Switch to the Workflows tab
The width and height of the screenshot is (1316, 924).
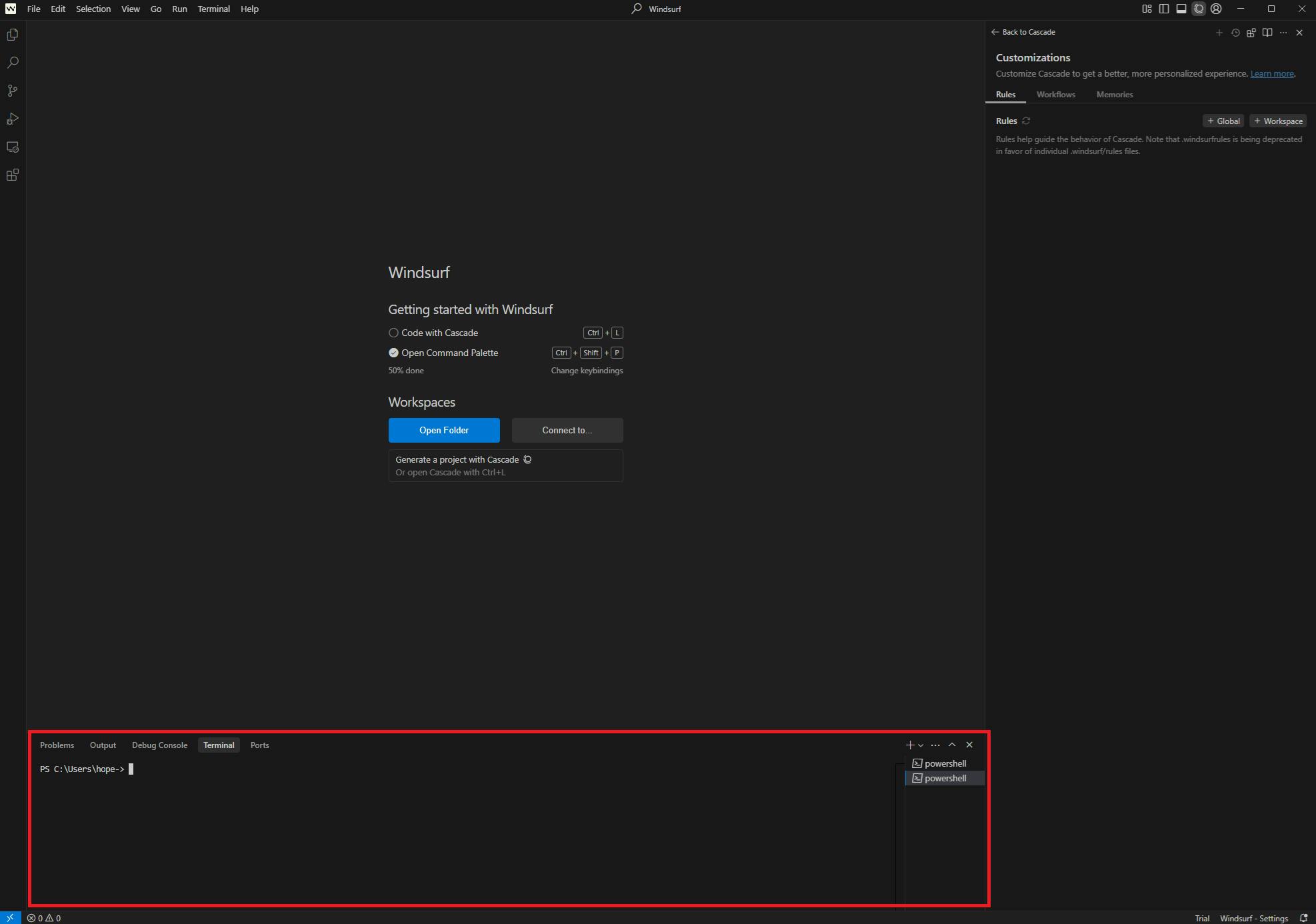[x=1055, y=95]
